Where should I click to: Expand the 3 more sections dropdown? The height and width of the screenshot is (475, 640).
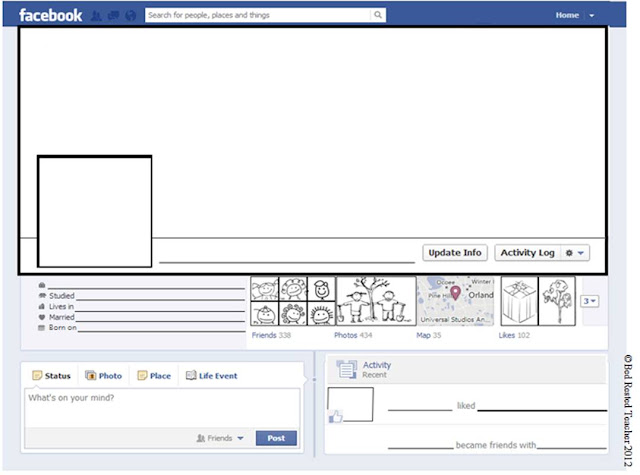[589, 301]
